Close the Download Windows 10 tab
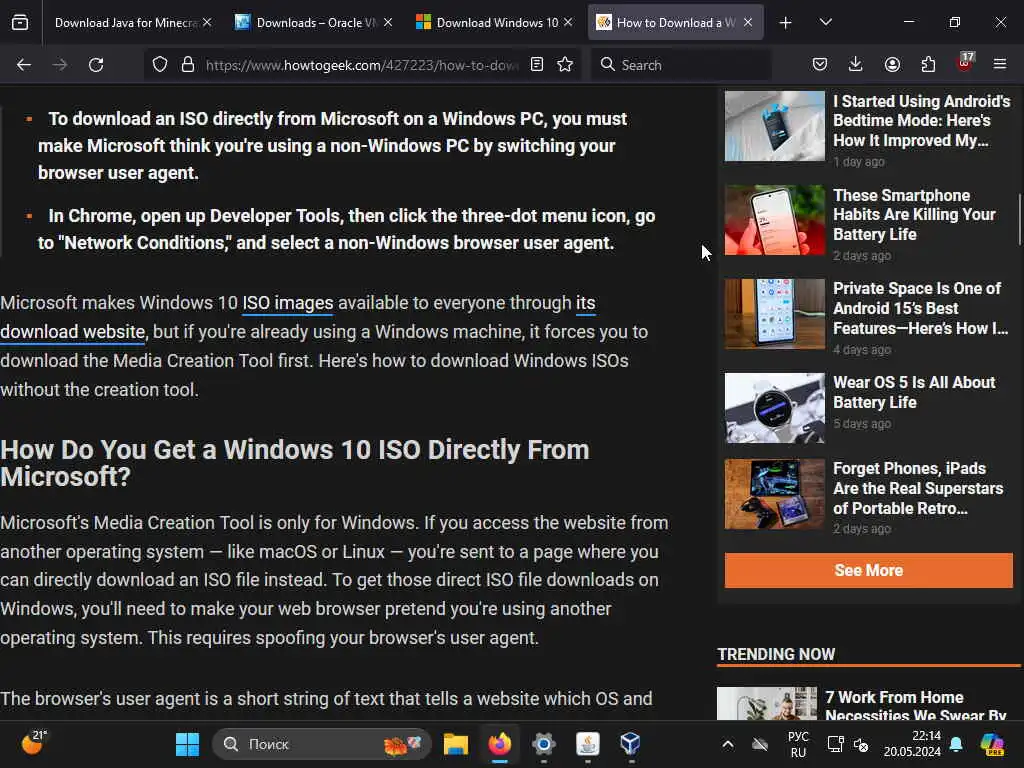This screenshot has width=1024, height=768. pos(568,22)
